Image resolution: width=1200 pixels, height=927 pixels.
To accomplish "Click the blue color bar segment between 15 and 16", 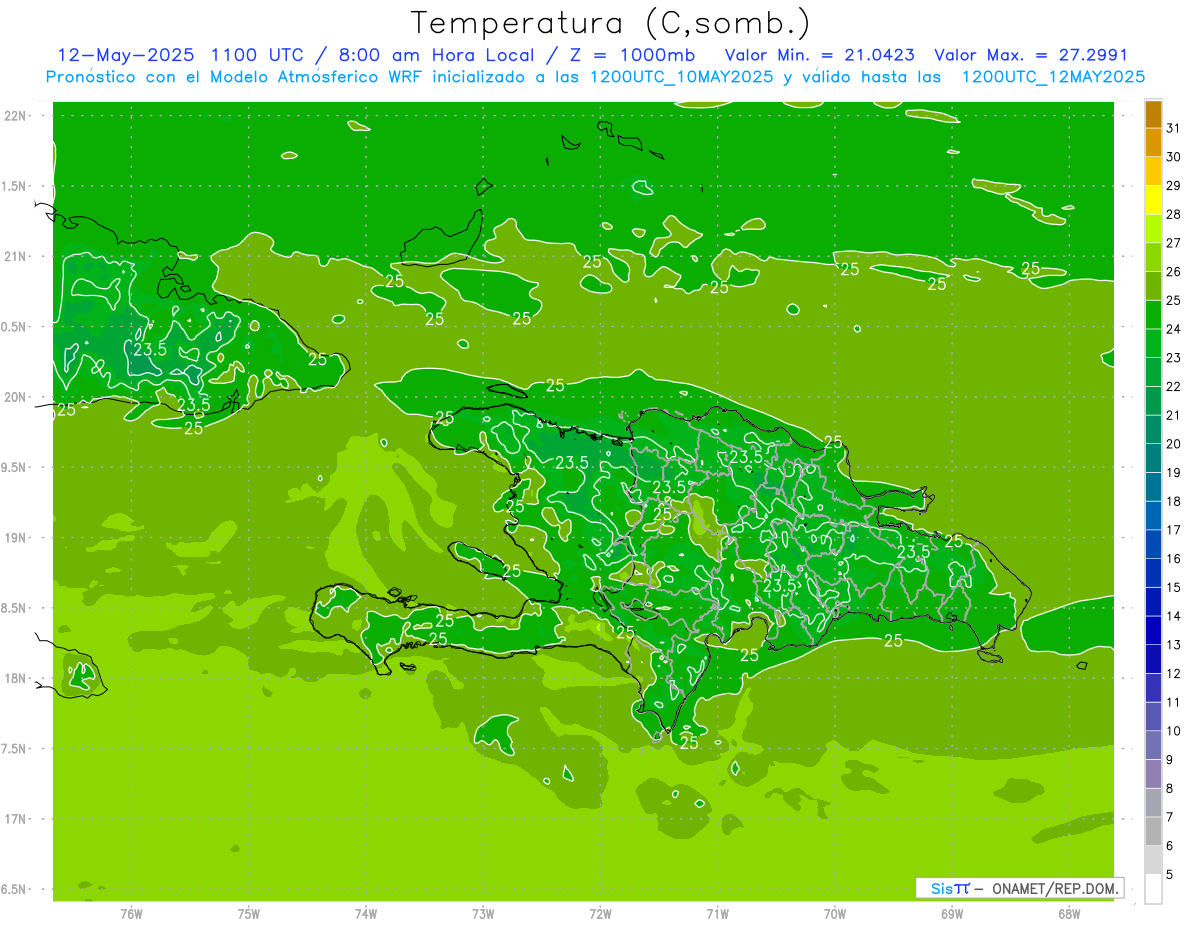I will click(x=1153, y=573).
